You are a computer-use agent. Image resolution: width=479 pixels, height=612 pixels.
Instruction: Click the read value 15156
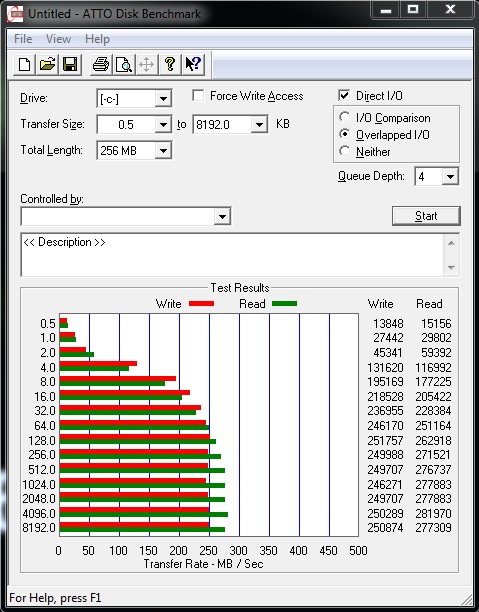coord(436,324)
